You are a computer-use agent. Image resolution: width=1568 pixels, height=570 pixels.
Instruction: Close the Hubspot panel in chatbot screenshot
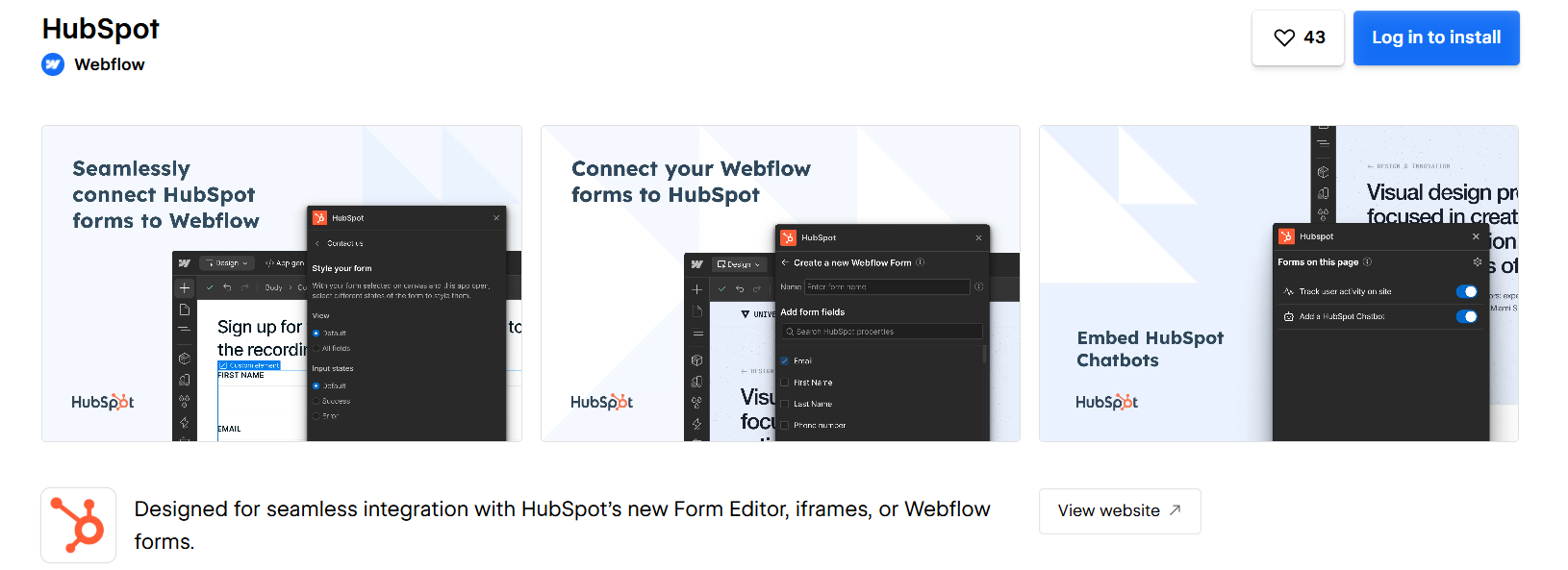[x=1477, y=236]
